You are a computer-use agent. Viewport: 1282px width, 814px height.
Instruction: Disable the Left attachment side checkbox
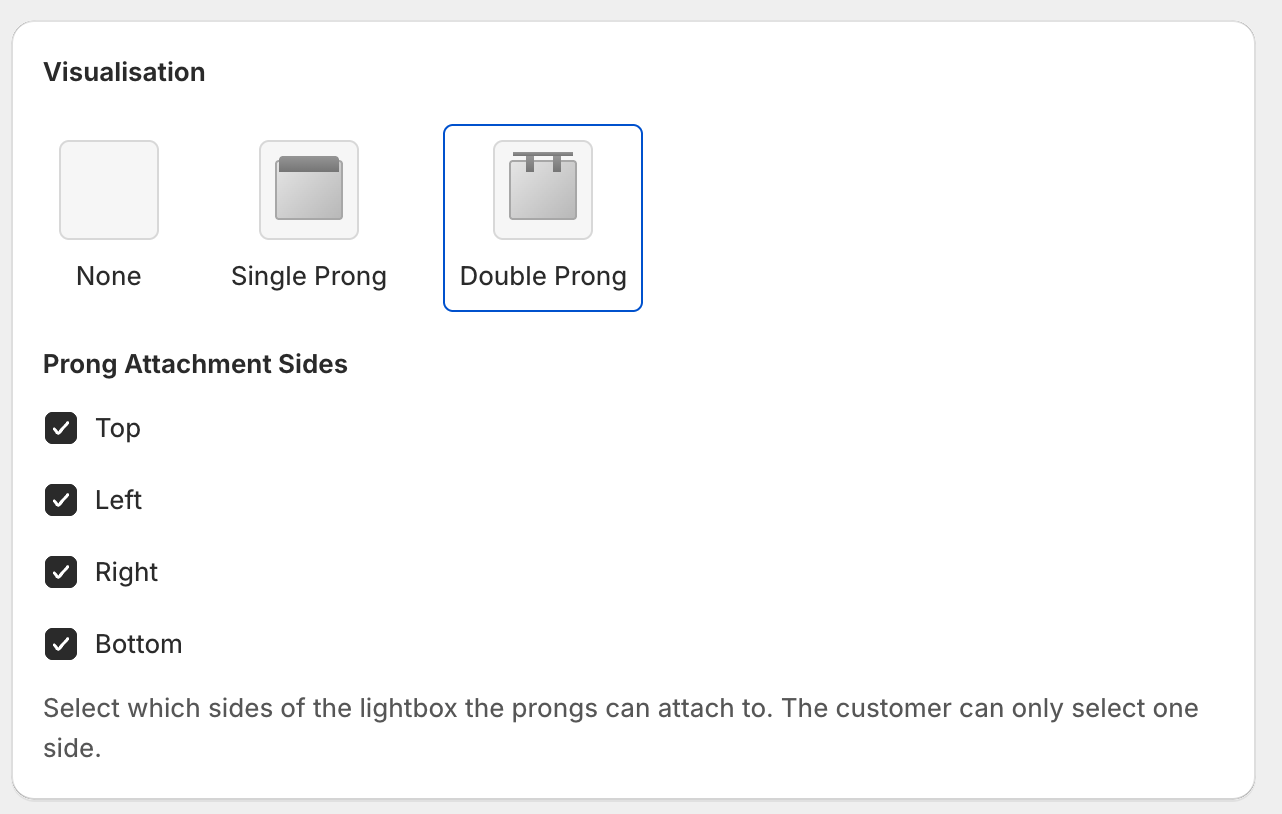click(x=61, y=500)
